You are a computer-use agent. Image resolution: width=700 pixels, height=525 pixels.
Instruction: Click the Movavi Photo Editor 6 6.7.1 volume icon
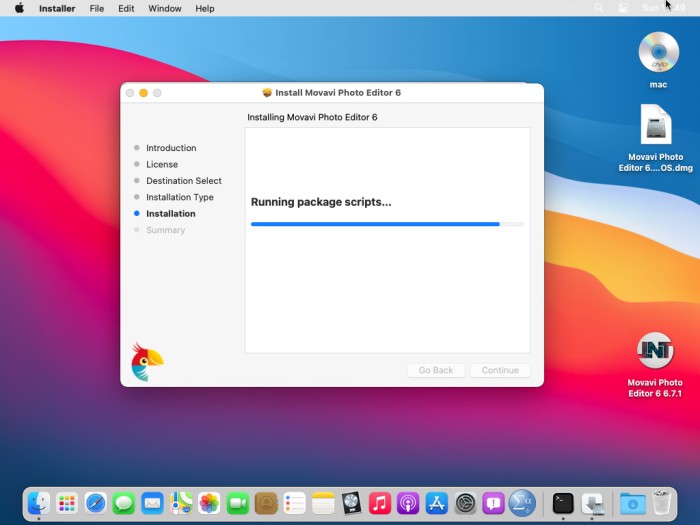(x=655, y=350)
